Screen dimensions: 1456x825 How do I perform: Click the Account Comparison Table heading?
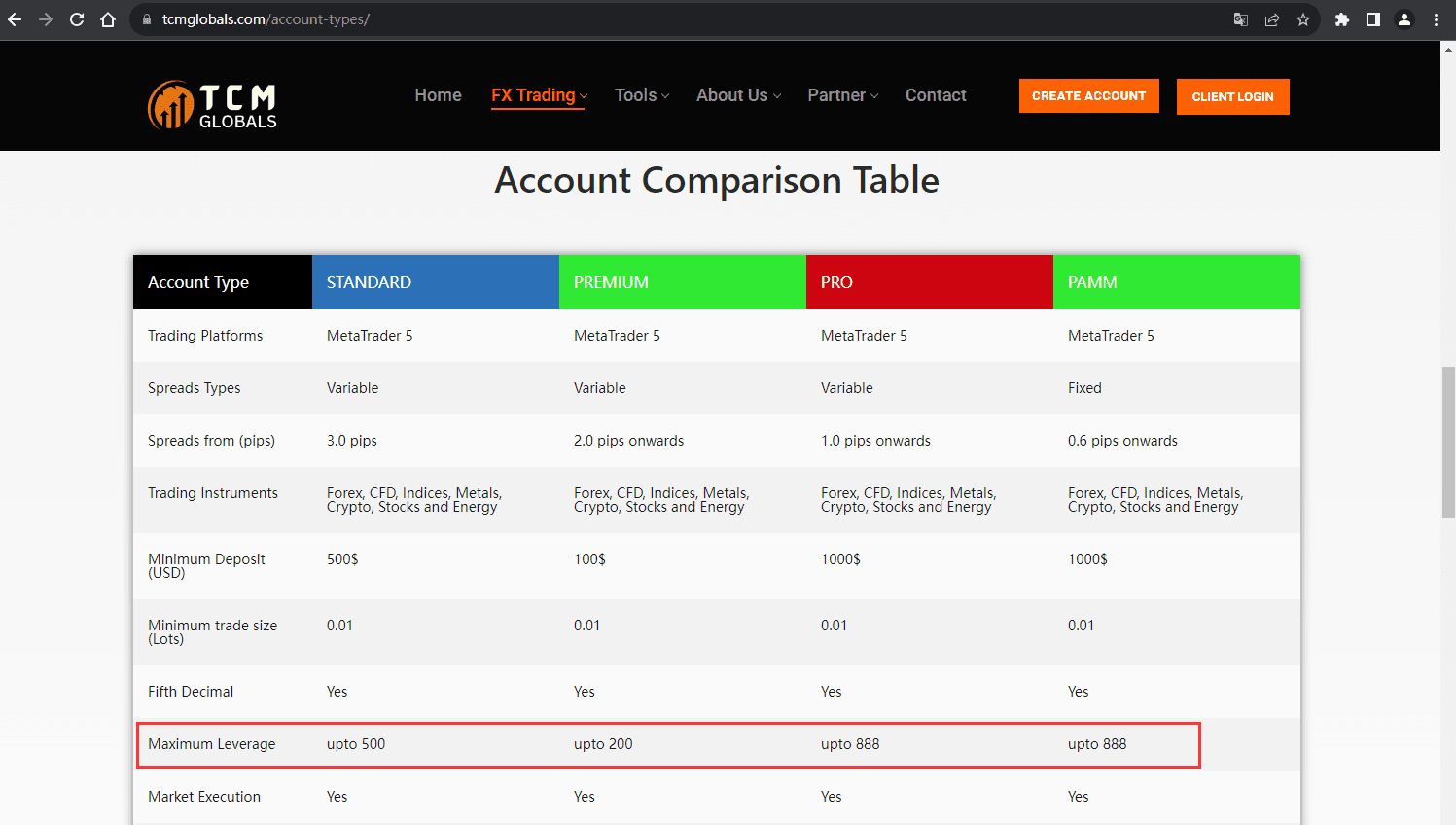click(x=717, y=181)
